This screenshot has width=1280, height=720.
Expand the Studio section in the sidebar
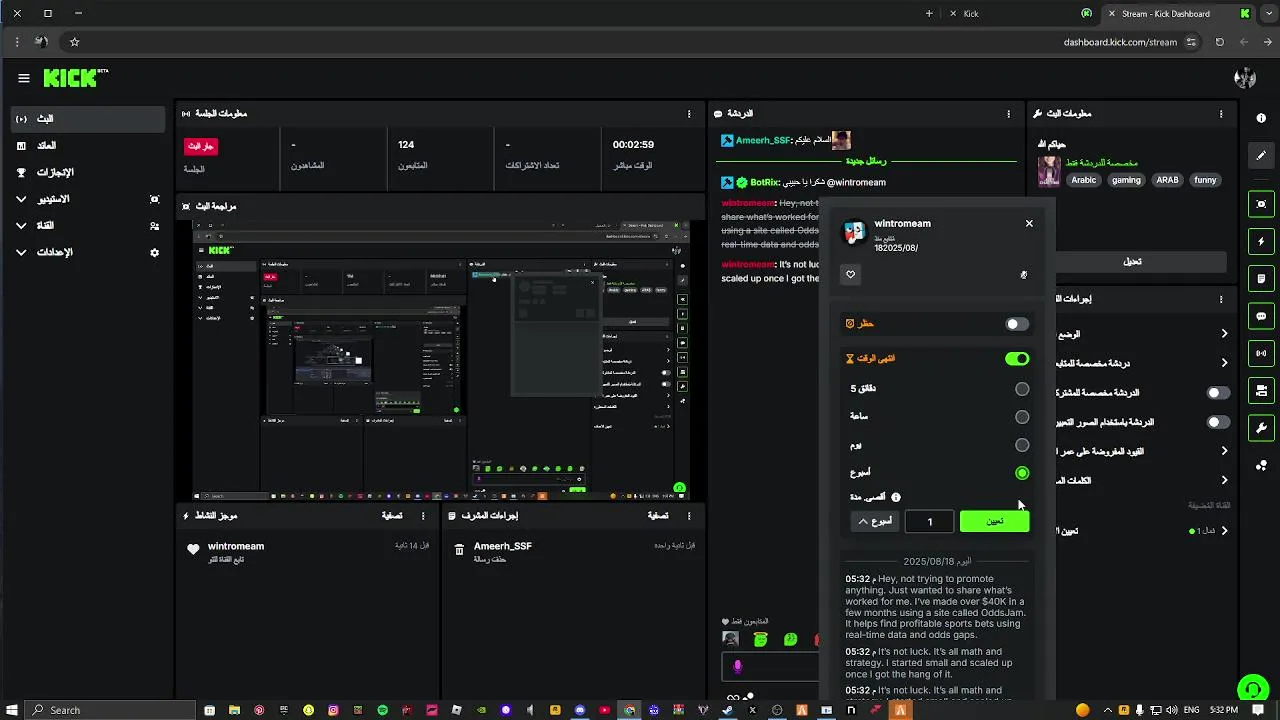pyautogui.click(x=21, y=199)
